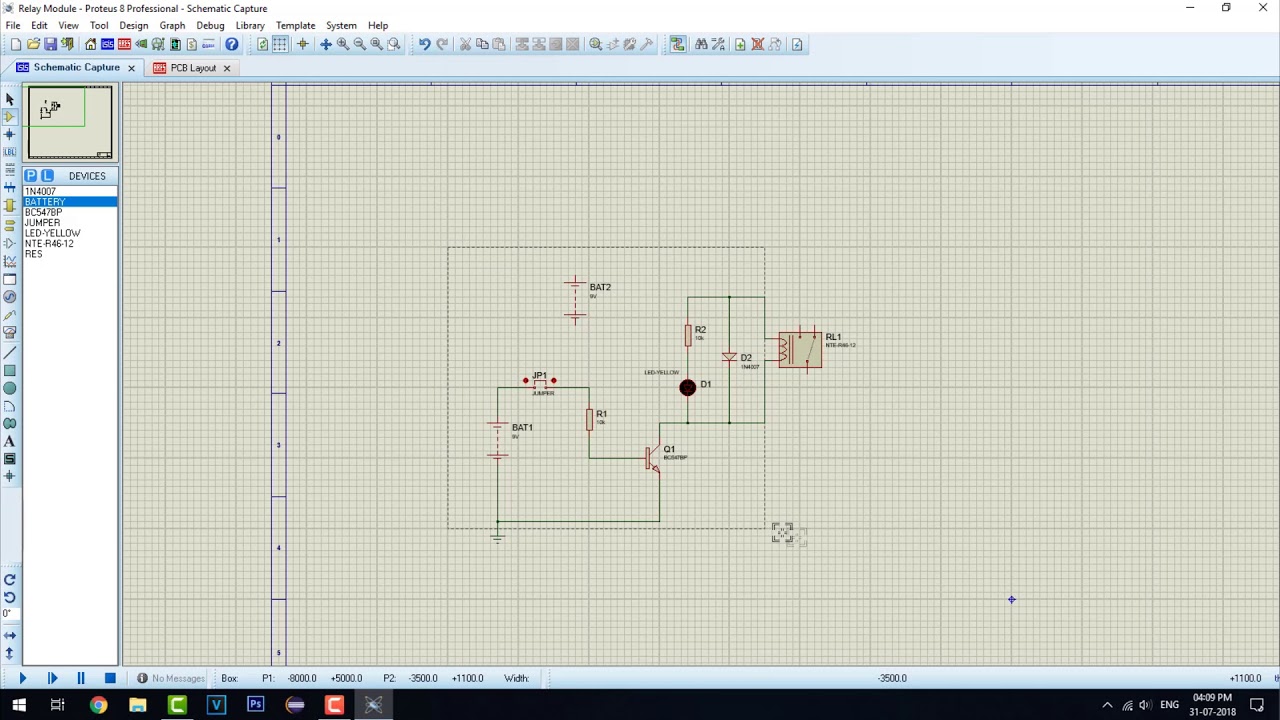Choose Wire Label Mode LBL tool

(10, 152)
